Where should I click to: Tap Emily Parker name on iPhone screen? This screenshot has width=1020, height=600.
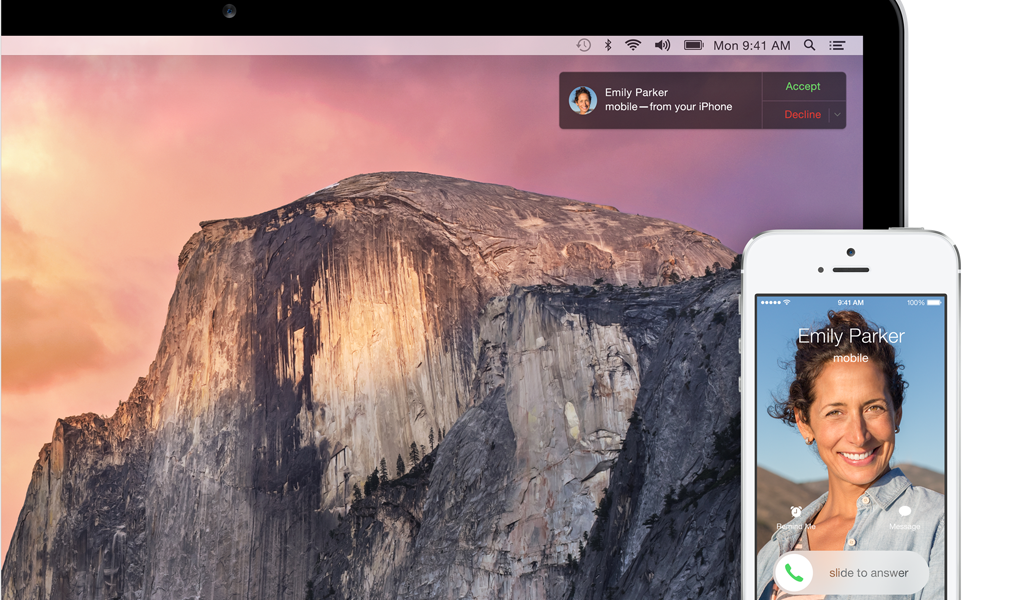pyautogui.click(x=851, y=336)
